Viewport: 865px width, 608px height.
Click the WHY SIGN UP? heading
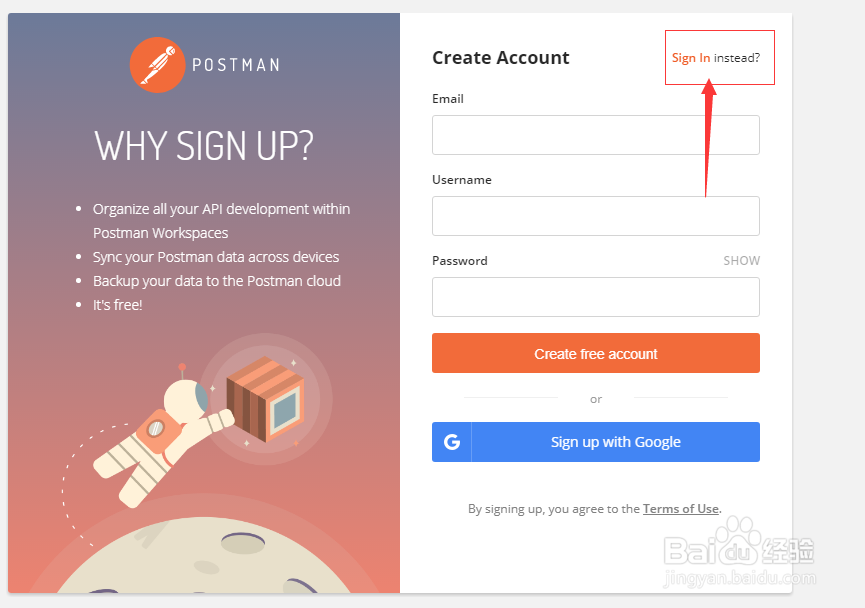(204, 146)
